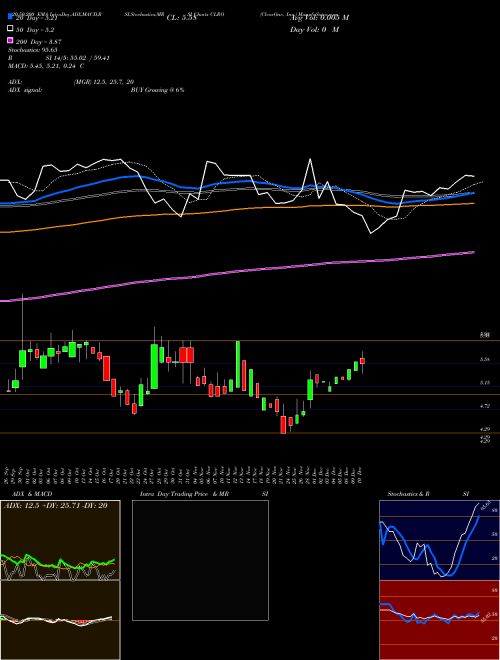Click the orange moving average line
This screenshot has height=660, width=500.
236,210
